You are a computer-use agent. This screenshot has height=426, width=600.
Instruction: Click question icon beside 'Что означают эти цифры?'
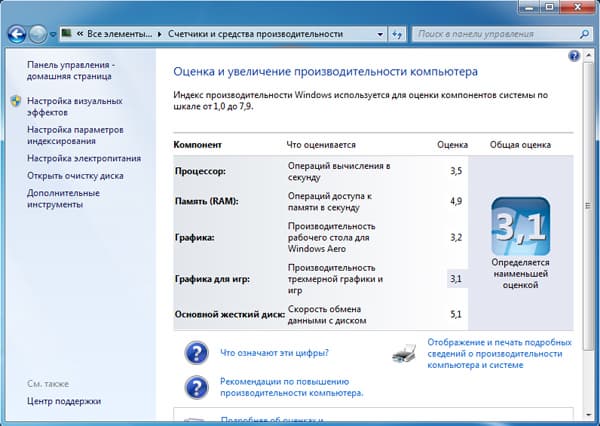[196, 353]
